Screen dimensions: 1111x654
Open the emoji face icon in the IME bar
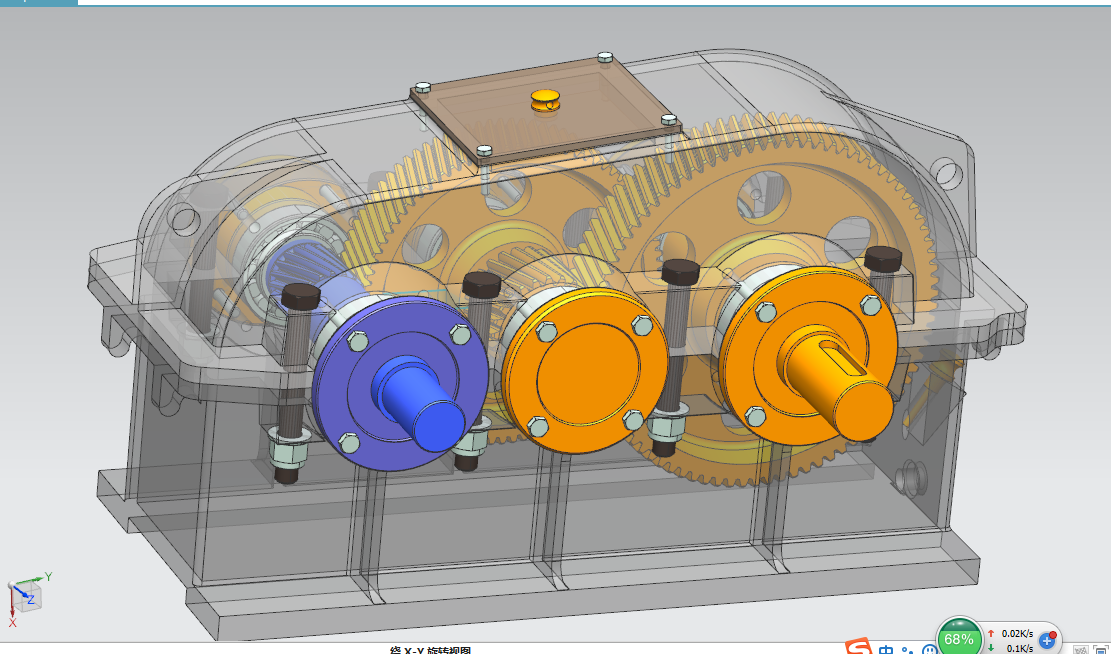coord(930,649)
